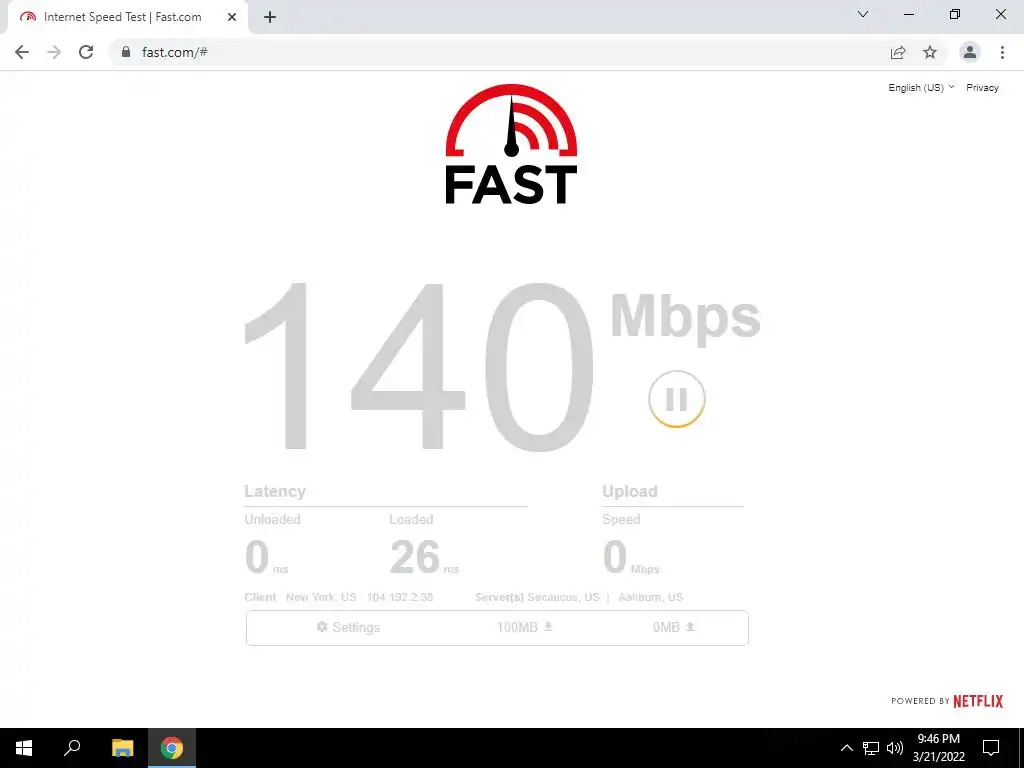Open Settings with the gear icon
The image size is (1024, 768).
[348, 627]
